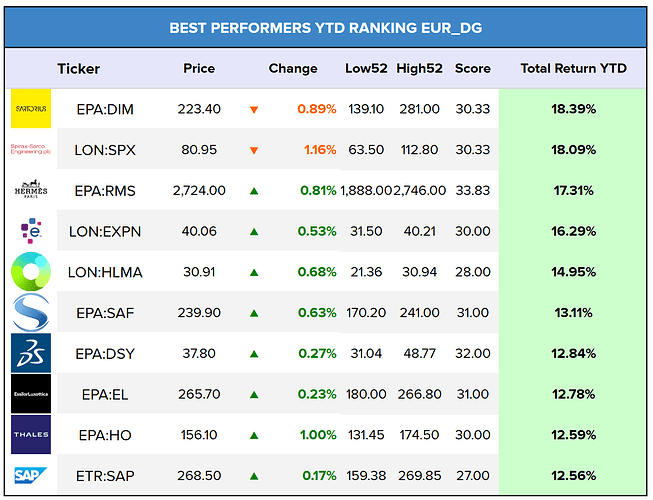Click the 16.29% total return value
This screenshot has width=653, height=500.
pyautogui.click(x=573, y=231)
